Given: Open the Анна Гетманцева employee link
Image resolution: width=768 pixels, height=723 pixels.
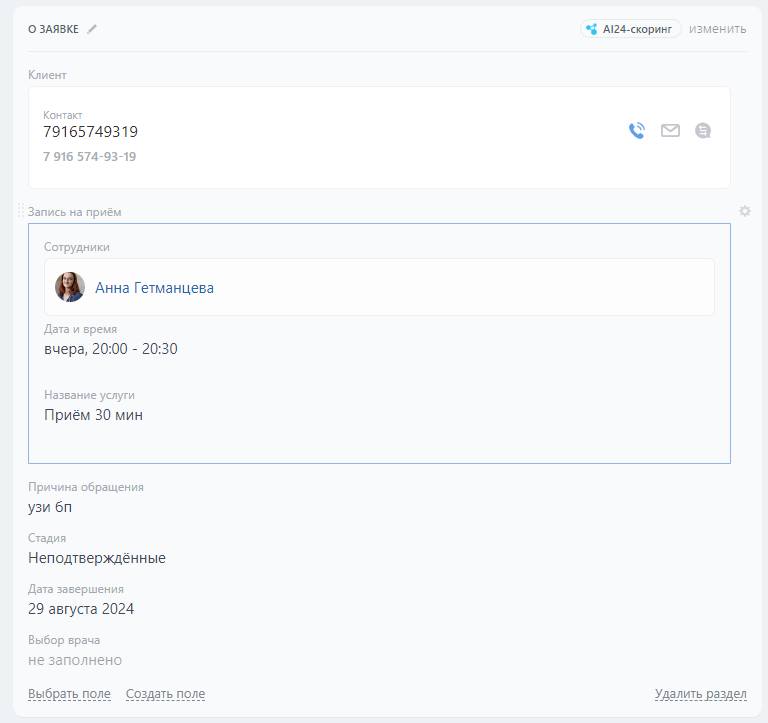Looking at the screenshot, I should pos(154,288).
